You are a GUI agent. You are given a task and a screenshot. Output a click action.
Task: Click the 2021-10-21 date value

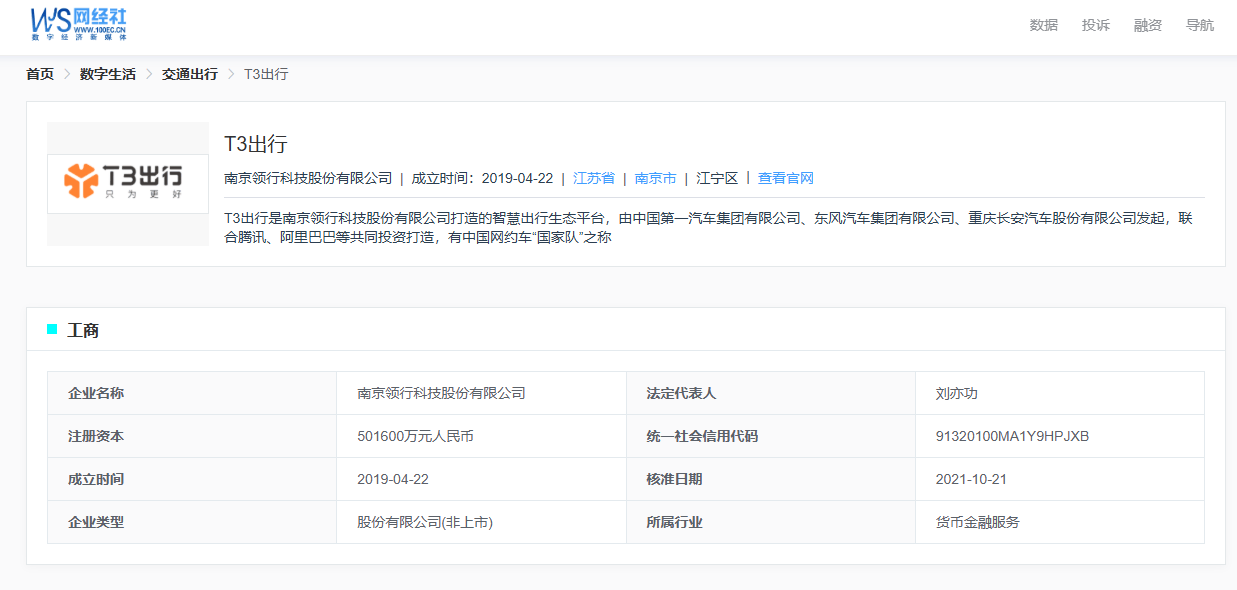click(971, 479)
